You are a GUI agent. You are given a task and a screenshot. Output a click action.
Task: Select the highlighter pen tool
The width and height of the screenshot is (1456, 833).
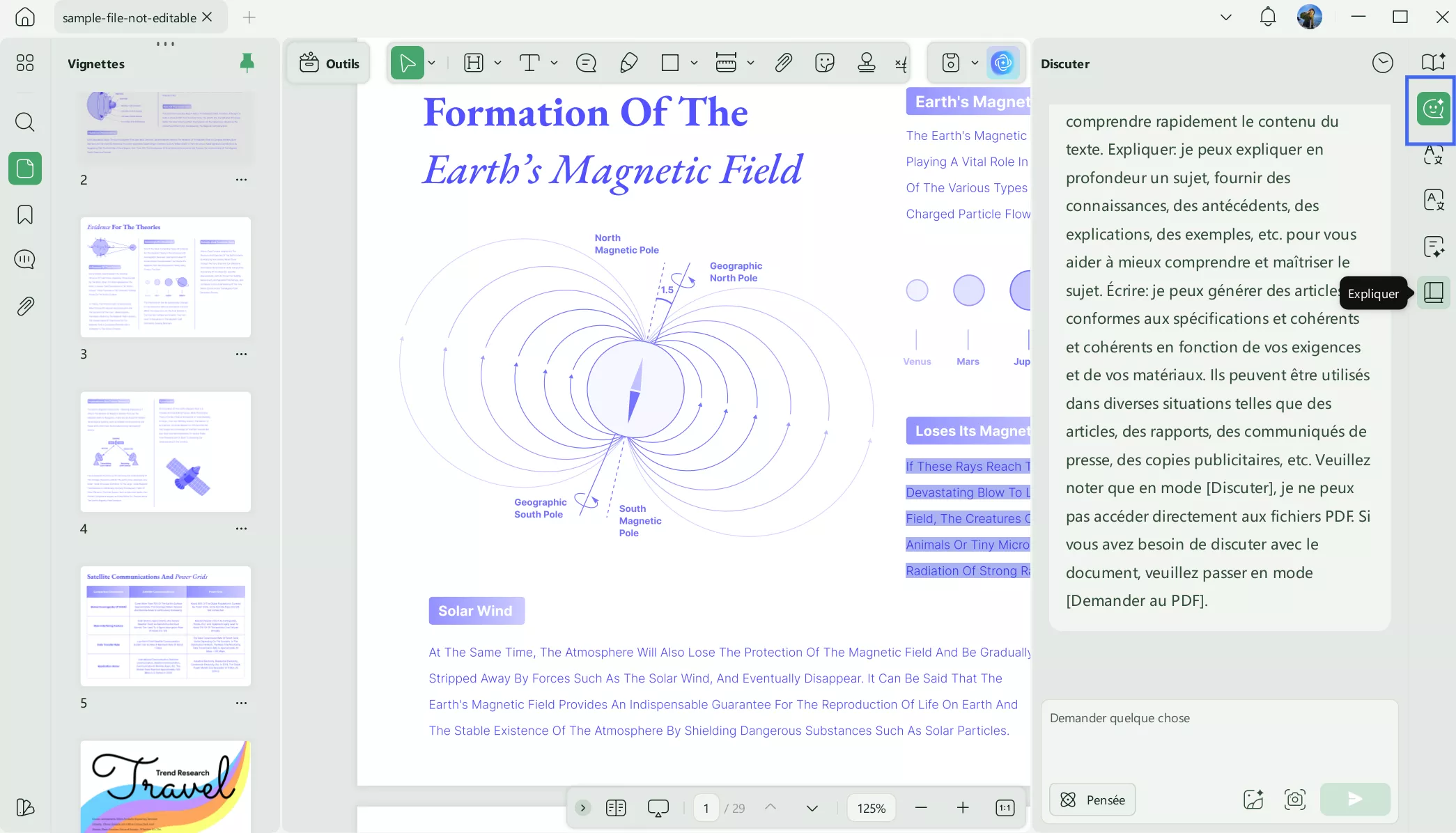coord(628,63)
